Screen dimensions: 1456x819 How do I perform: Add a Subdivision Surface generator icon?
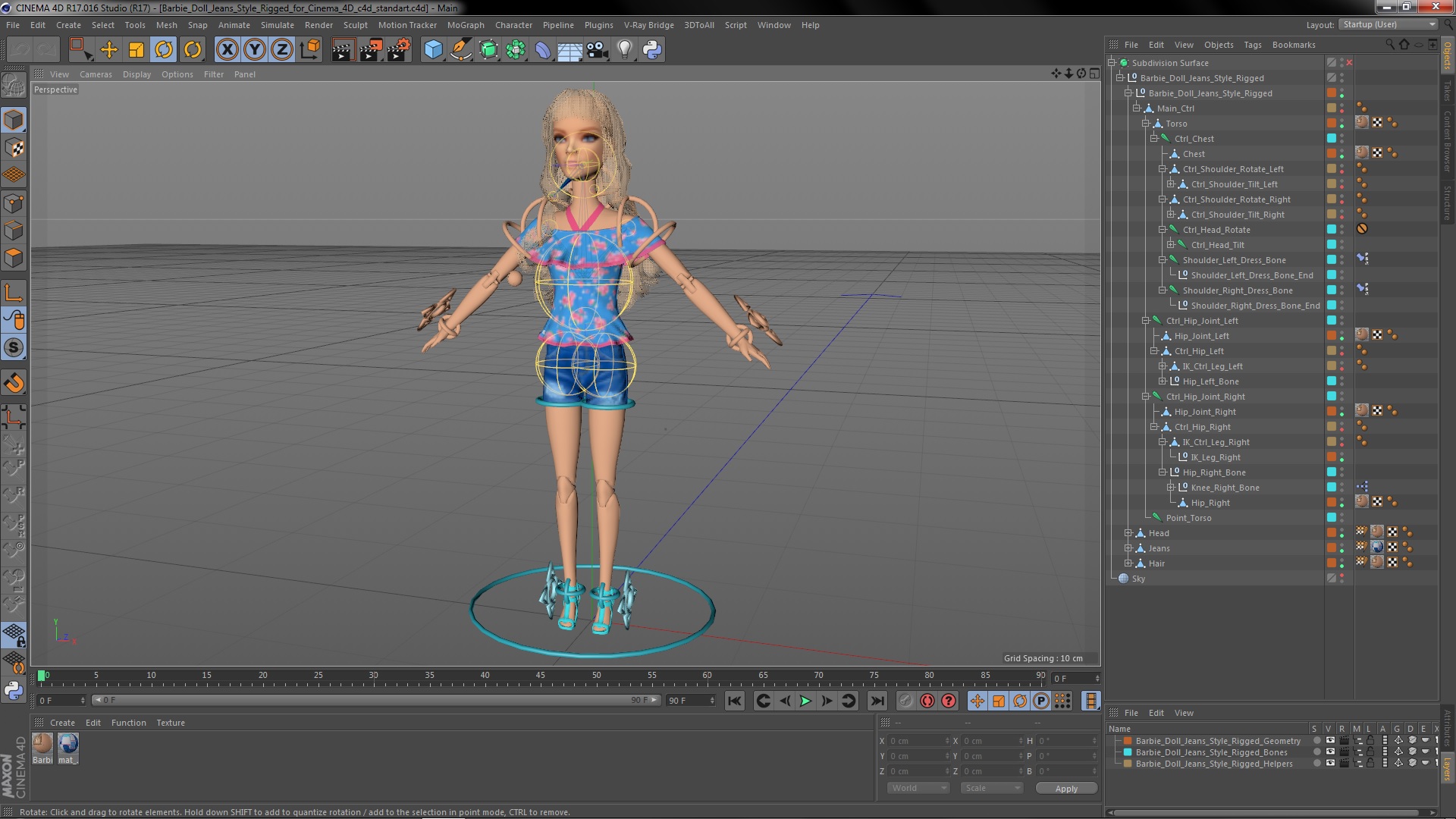click(x=488, y=50)
